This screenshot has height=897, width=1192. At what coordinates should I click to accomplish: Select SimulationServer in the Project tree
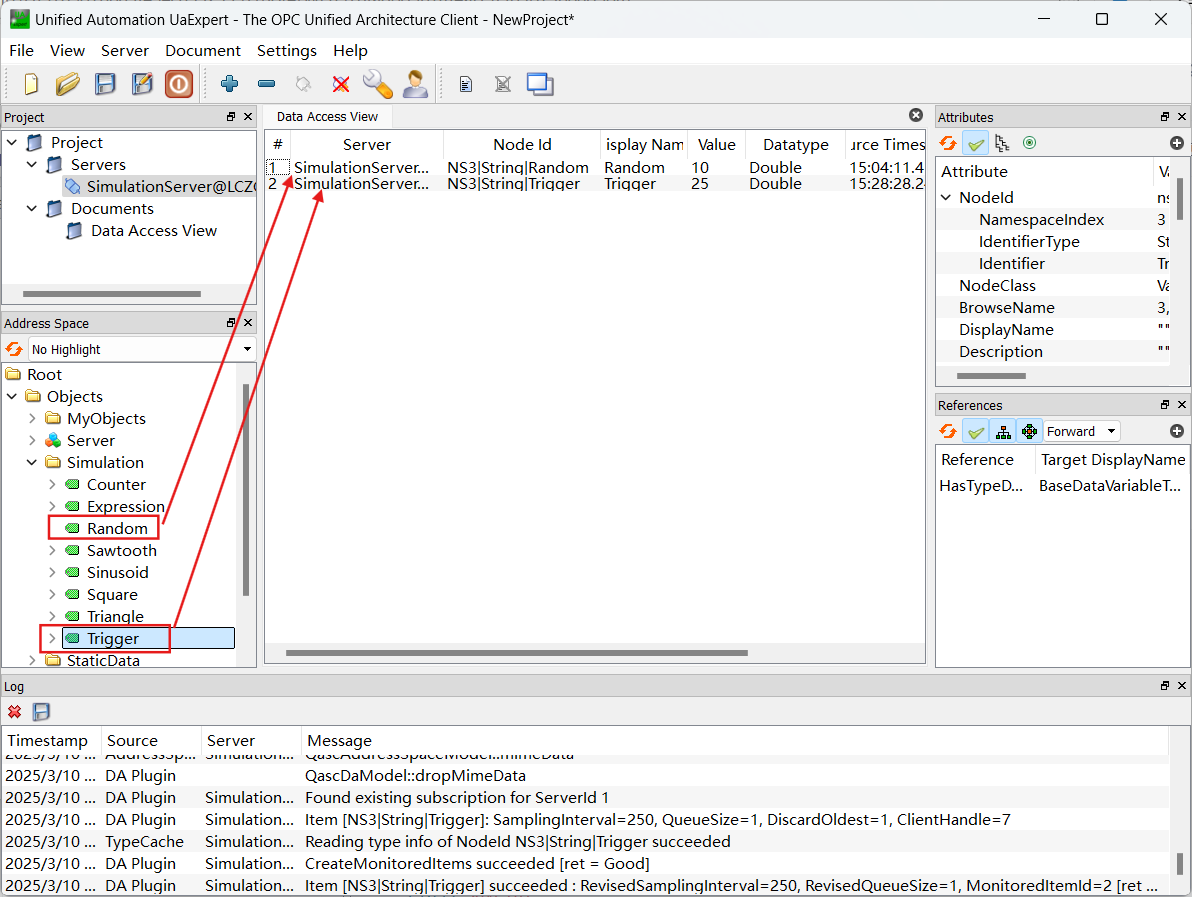coord(170,186)
